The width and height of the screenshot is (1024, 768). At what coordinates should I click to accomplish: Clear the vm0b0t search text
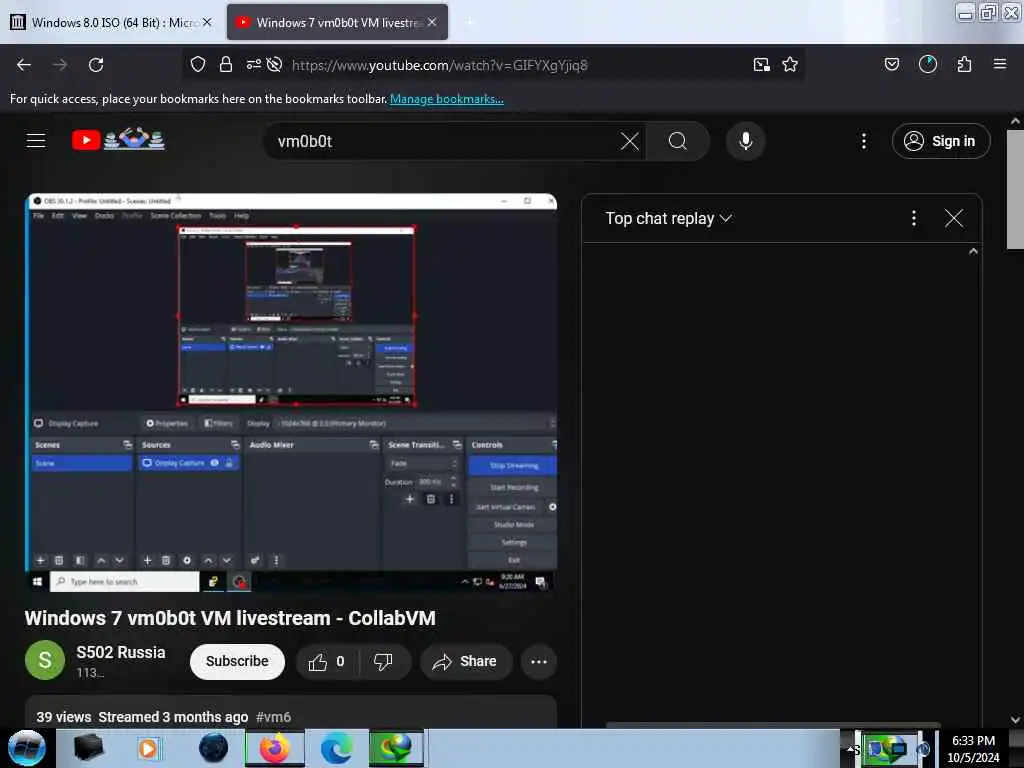[x=630, y=141]
